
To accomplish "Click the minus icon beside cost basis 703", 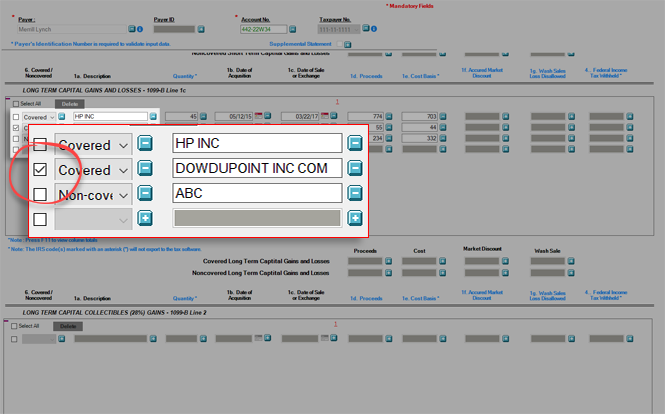I will (x=443, y=116).
